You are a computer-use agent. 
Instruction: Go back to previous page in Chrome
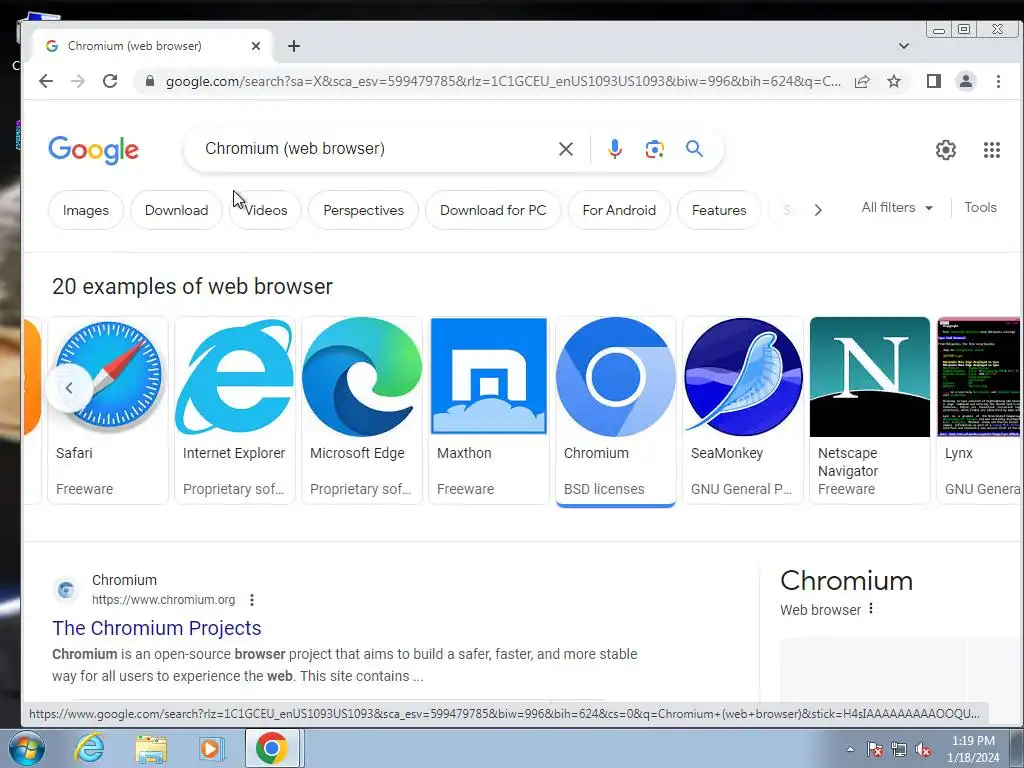[46, 81]
